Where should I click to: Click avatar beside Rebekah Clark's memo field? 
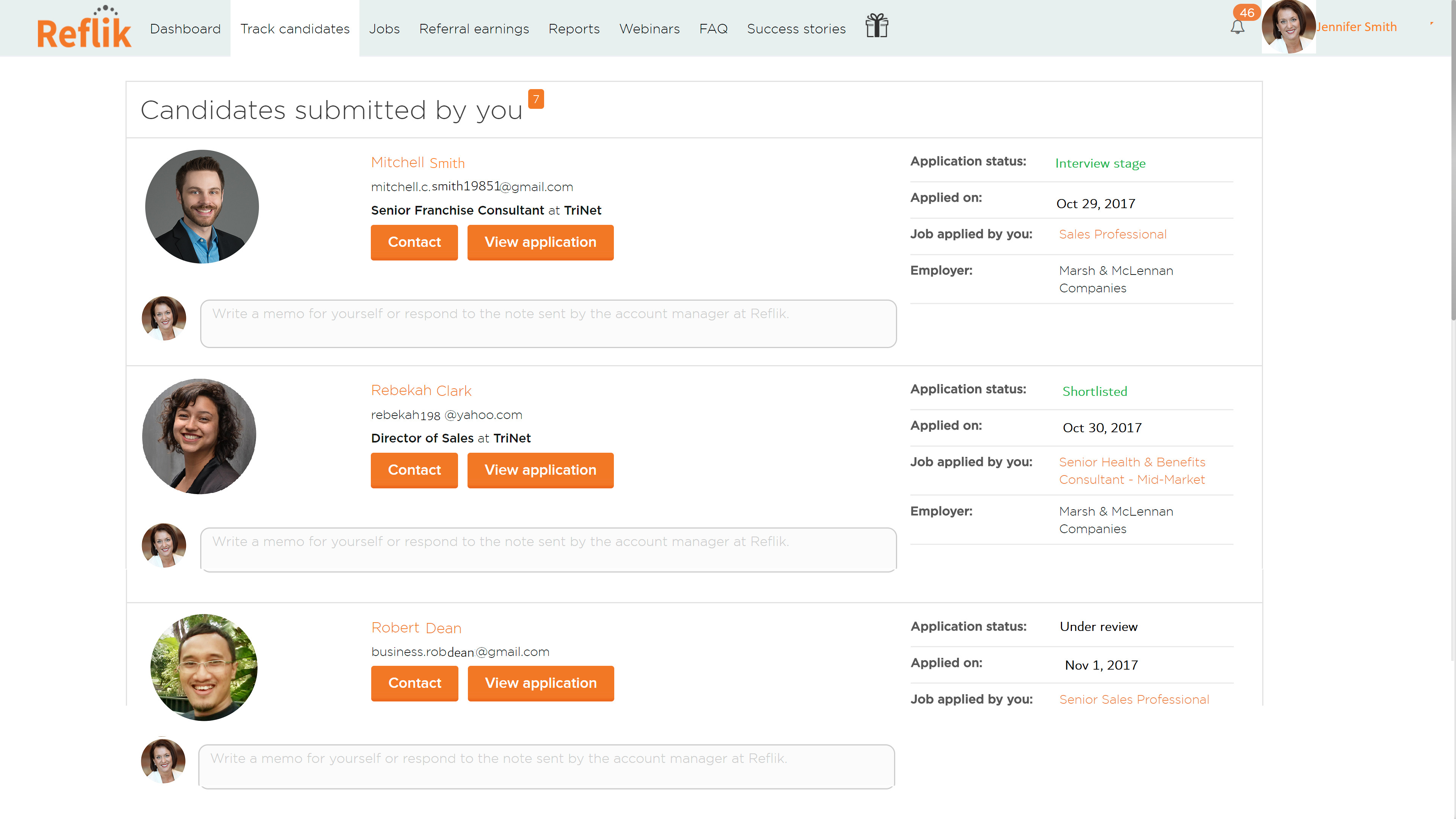click(x=164, y=545)
